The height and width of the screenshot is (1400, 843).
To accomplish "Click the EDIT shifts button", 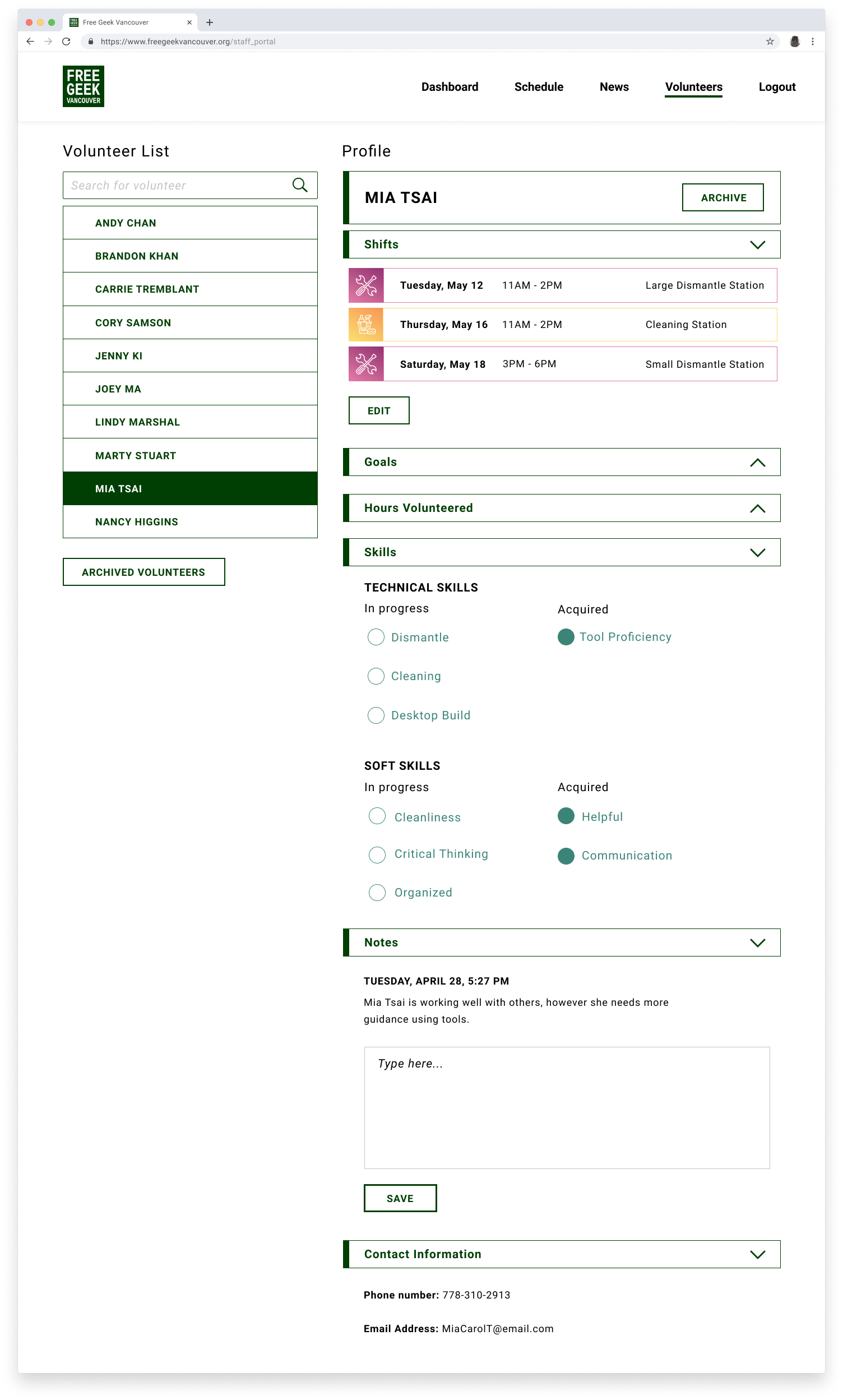I will click(x=379, y=411).
